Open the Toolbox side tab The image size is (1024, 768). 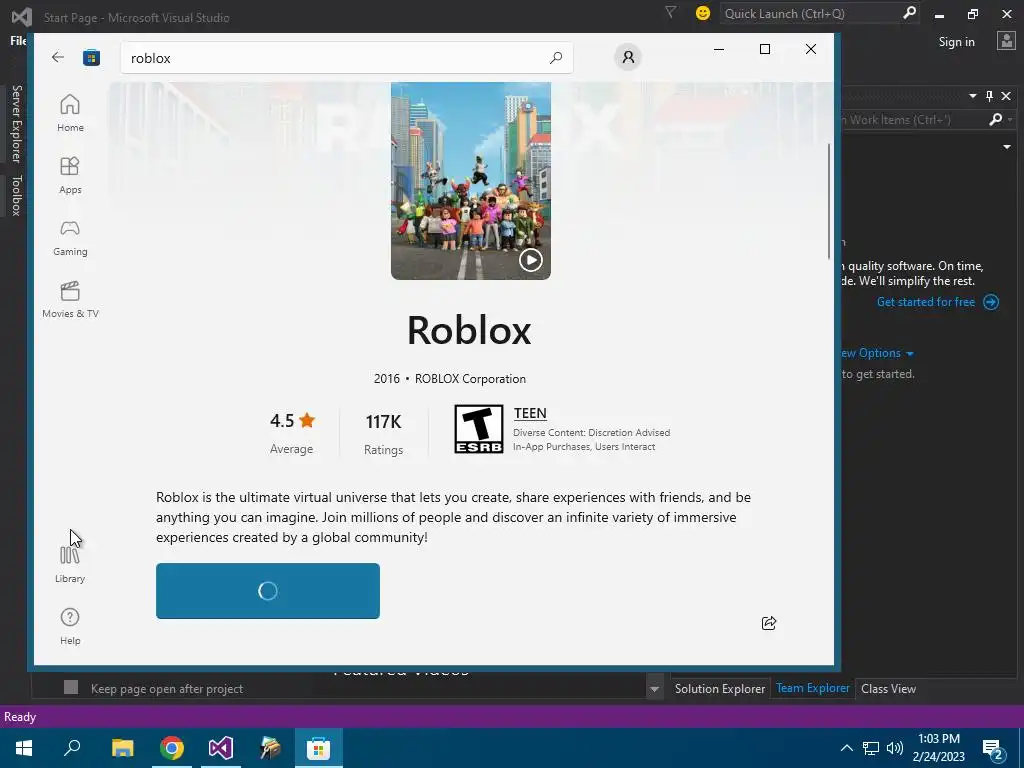16,195
